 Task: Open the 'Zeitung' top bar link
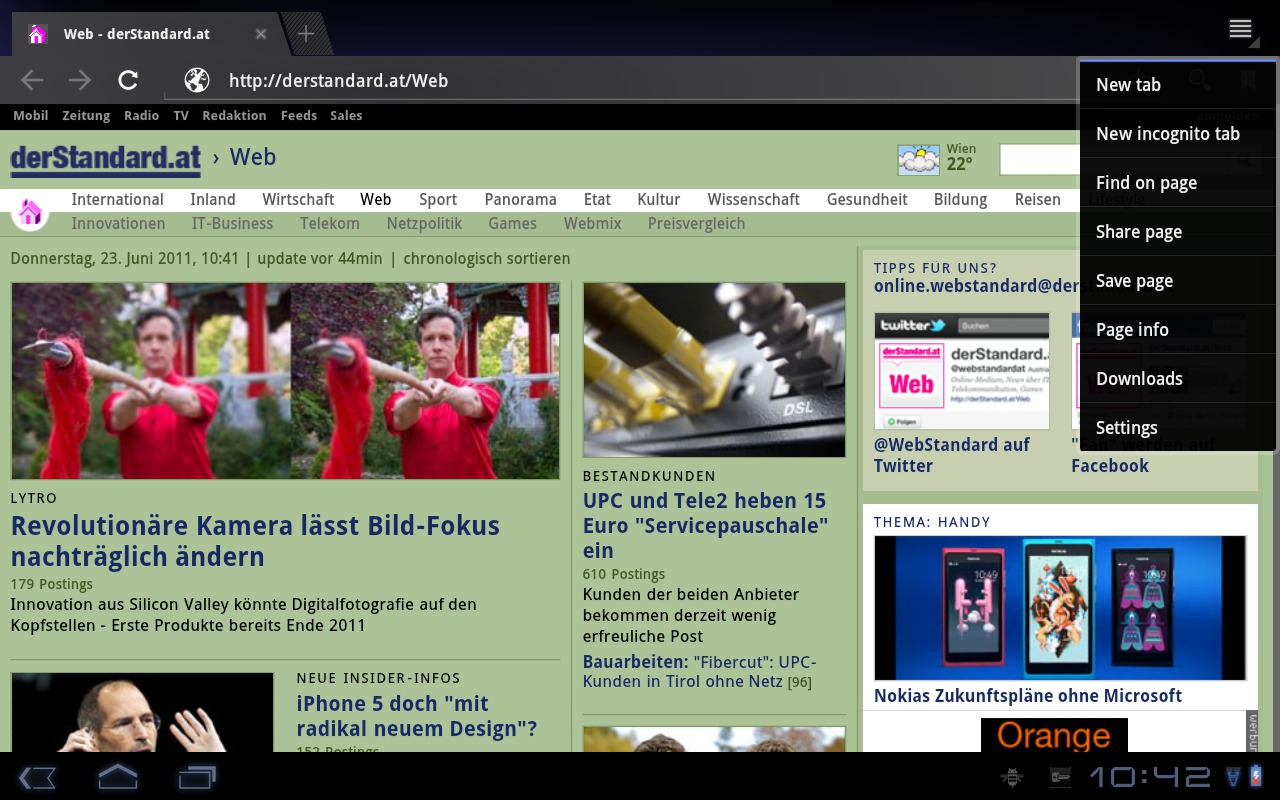86,116
